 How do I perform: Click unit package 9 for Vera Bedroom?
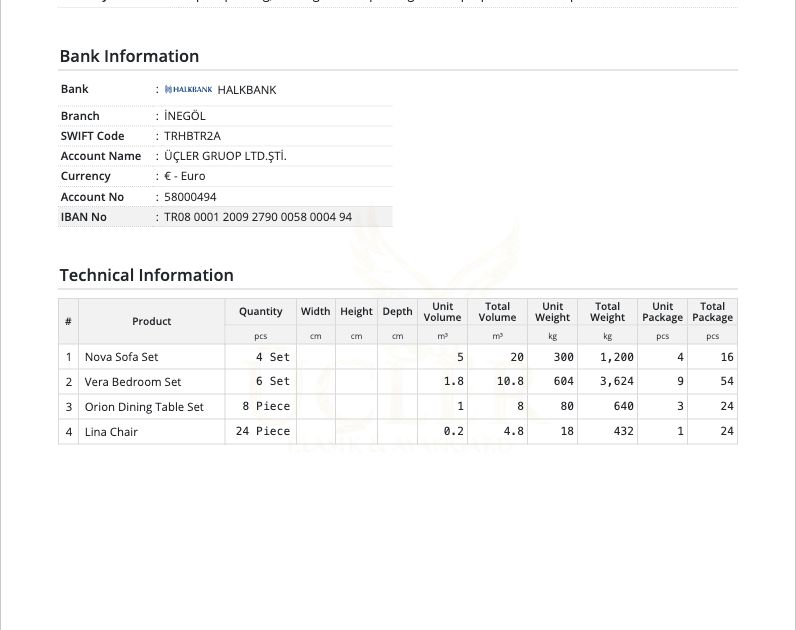tap(680, 381)
